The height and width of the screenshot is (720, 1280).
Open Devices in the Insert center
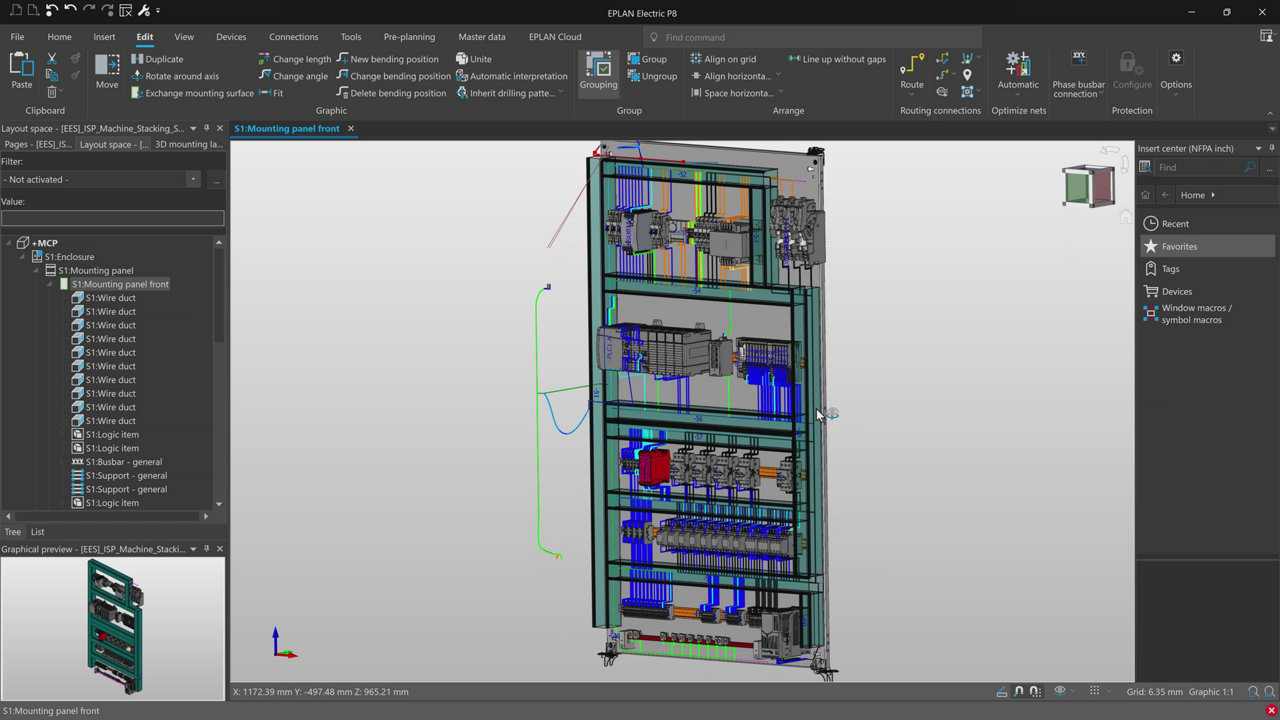1176,291
